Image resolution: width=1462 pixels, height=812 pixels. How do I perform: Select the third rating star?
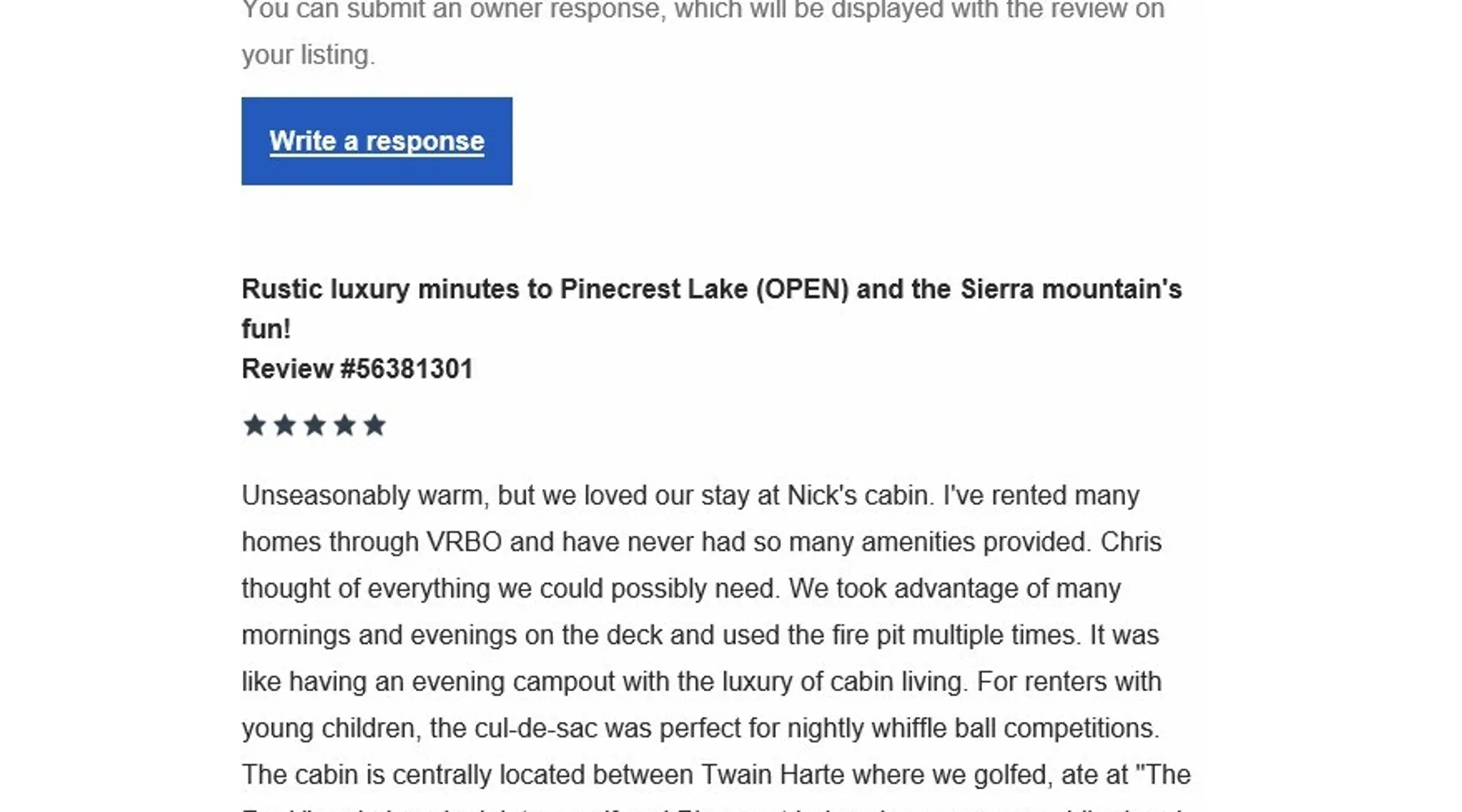tap(314, 425)
